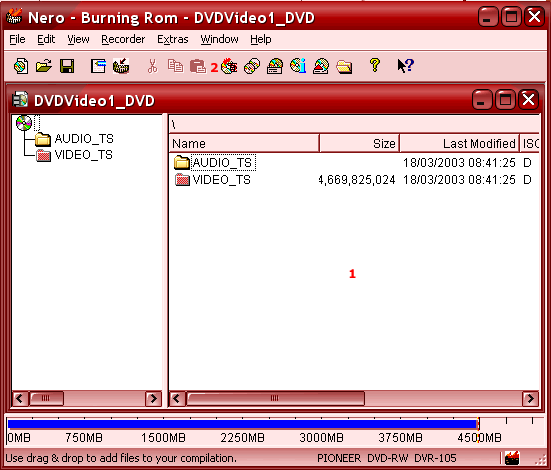Viewport: 551px width, 470px height.
Task: Open the Recorder menu
Action: pos(123,39)
